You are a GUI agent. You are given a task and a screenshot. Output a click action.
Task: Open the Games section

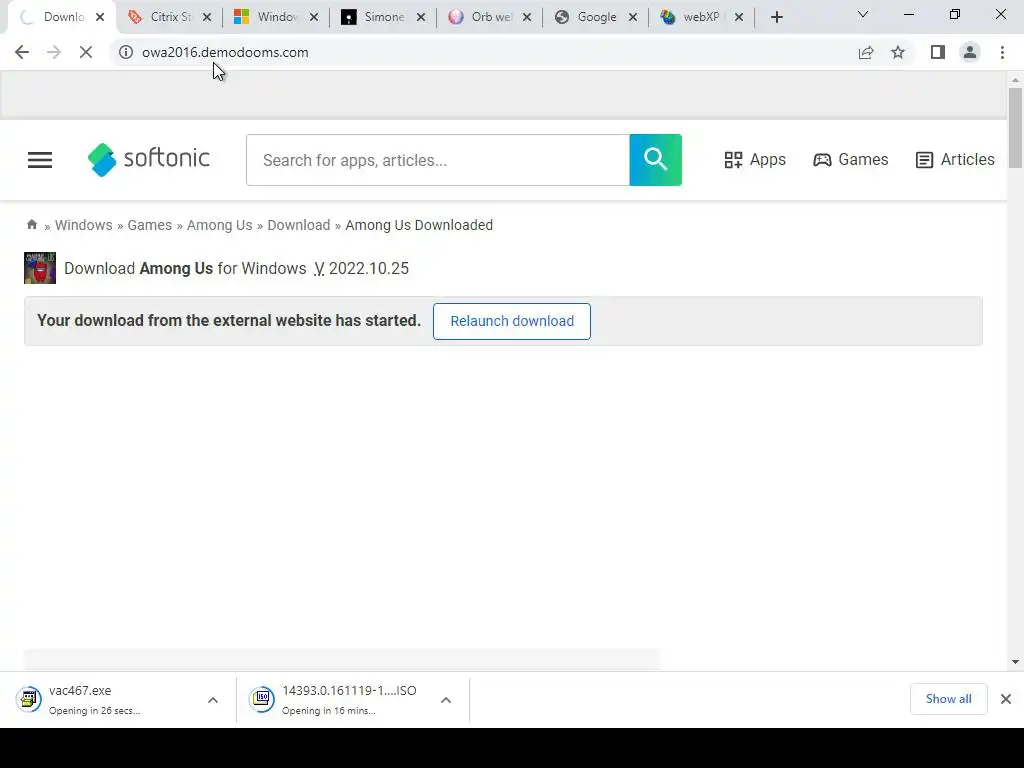click(850, 159)
